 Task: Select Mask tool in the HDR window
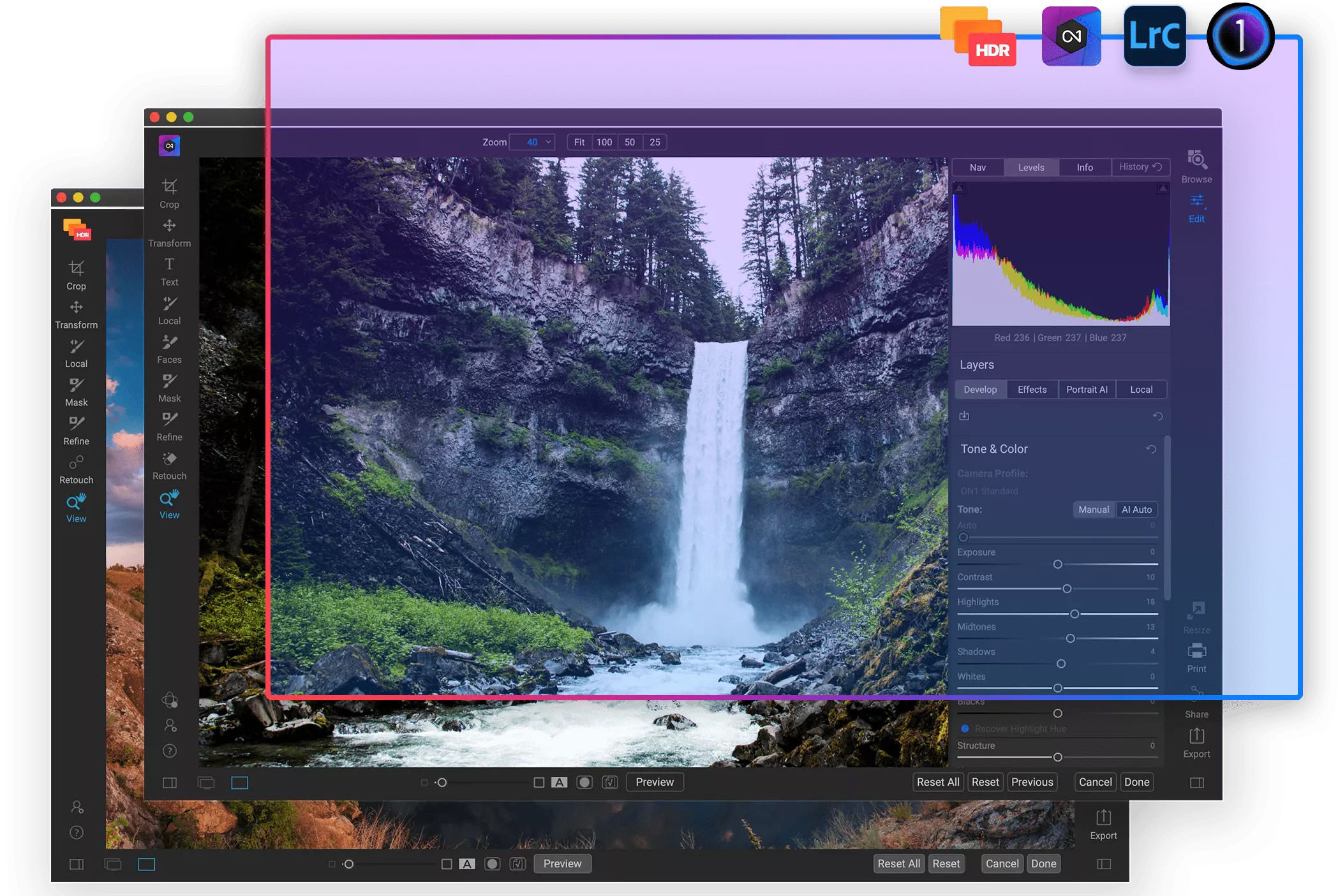pyautogui.click(x=76, y=392)
